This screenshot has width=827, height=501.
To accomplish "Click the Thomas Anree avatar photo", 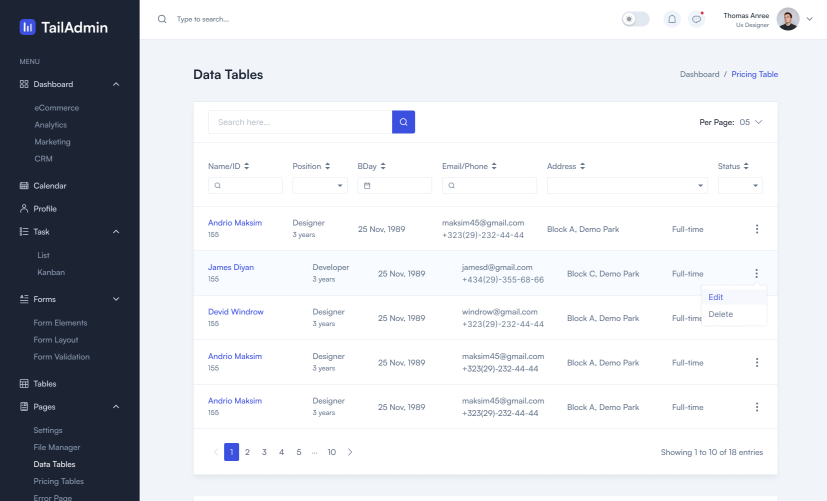I will (788, 19).
